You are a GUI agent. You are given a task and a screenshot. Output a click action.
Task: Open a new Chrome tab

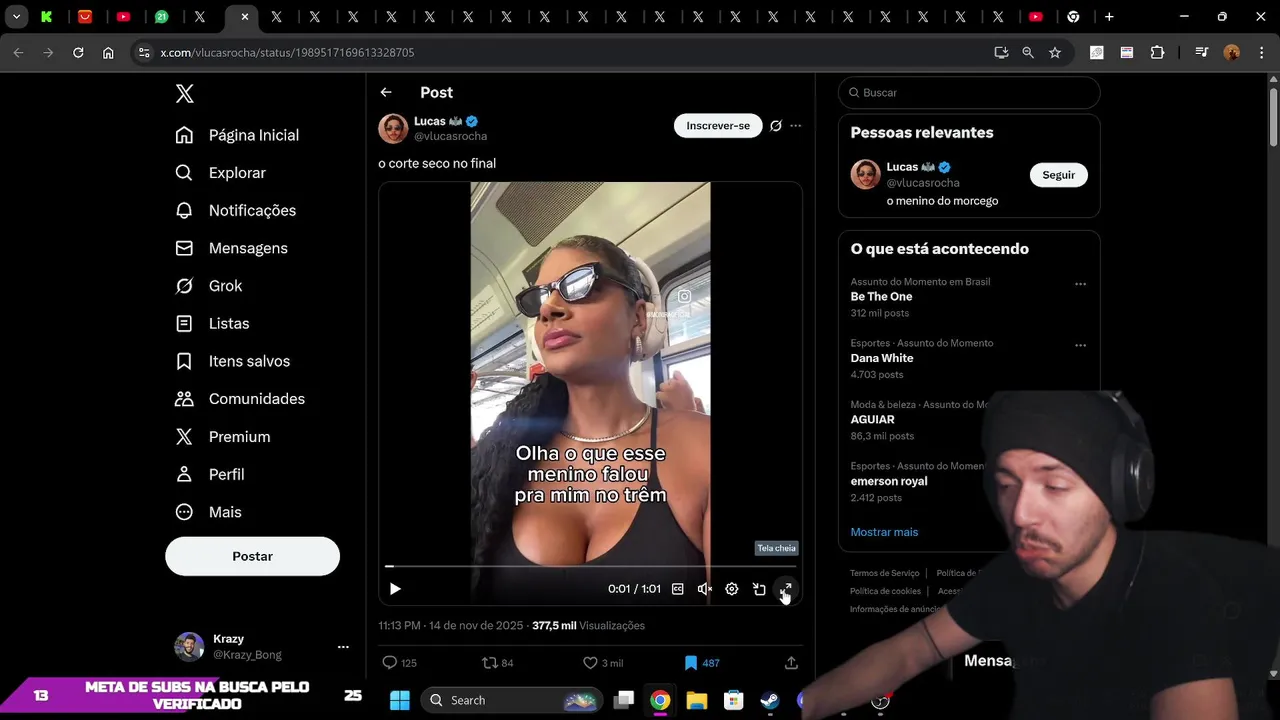[x=1109, y=16]
